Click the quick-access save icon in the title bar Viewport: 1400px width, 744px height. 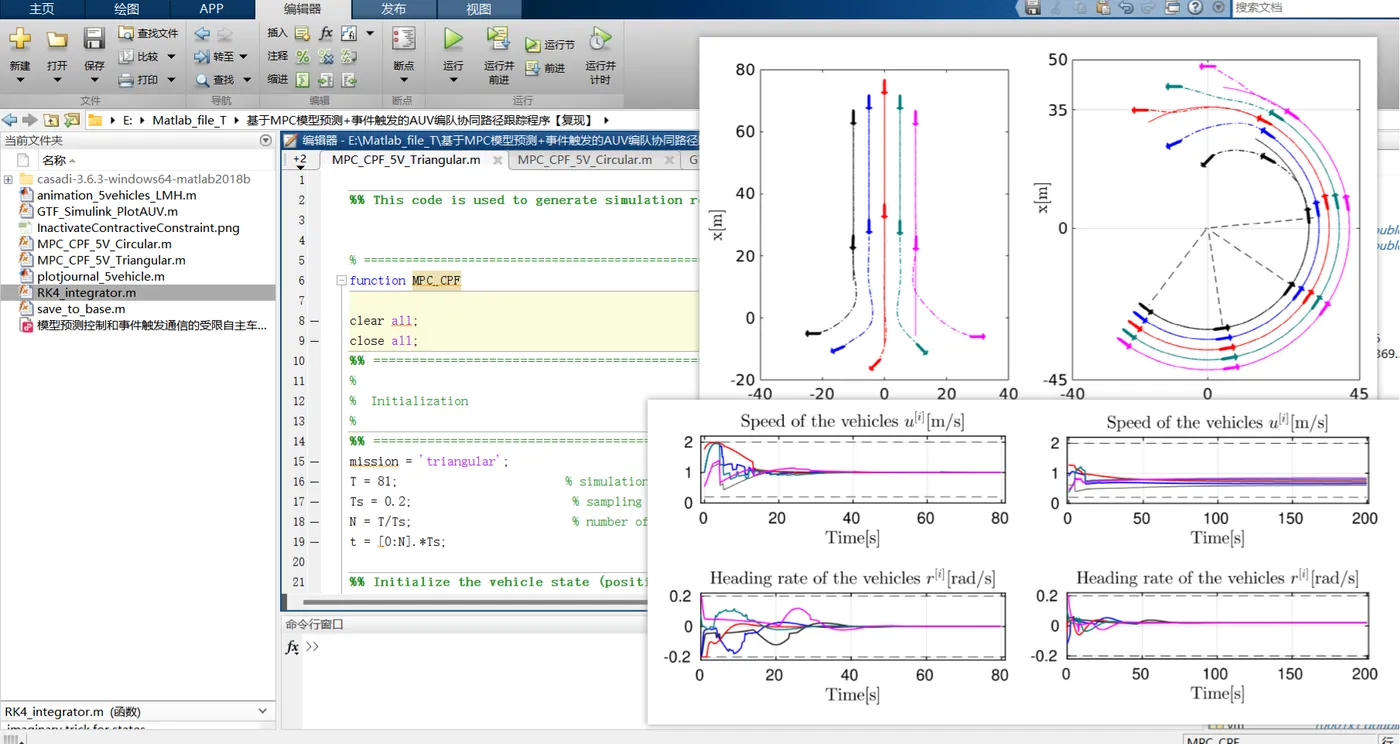coord(1033,7)
